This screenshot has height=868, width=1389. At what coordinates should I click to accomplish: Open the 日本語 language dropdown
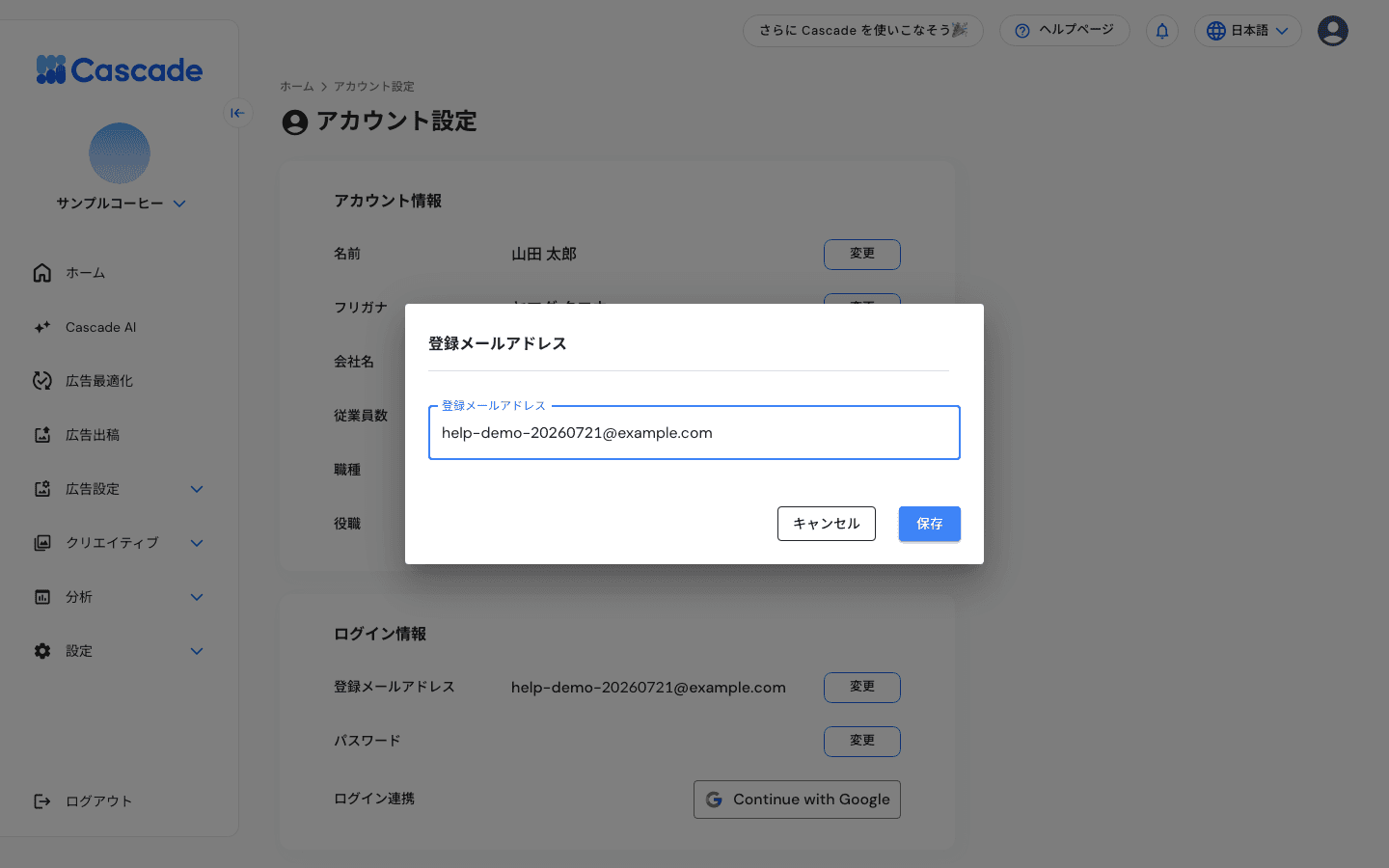[x=1248, y=31]
